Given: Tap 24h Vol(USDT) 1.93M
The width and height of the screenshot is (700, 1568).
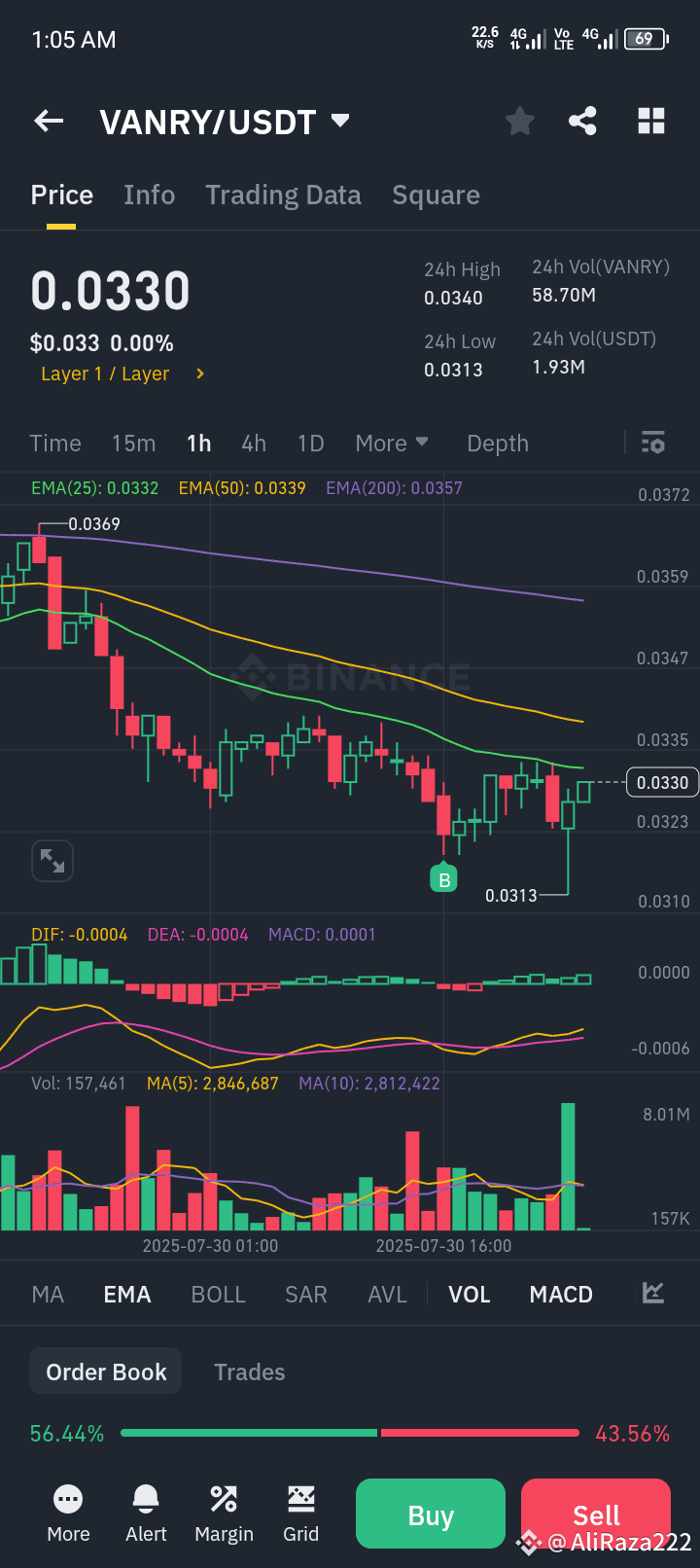Looking at the screenshot, I should click(558, 367).
